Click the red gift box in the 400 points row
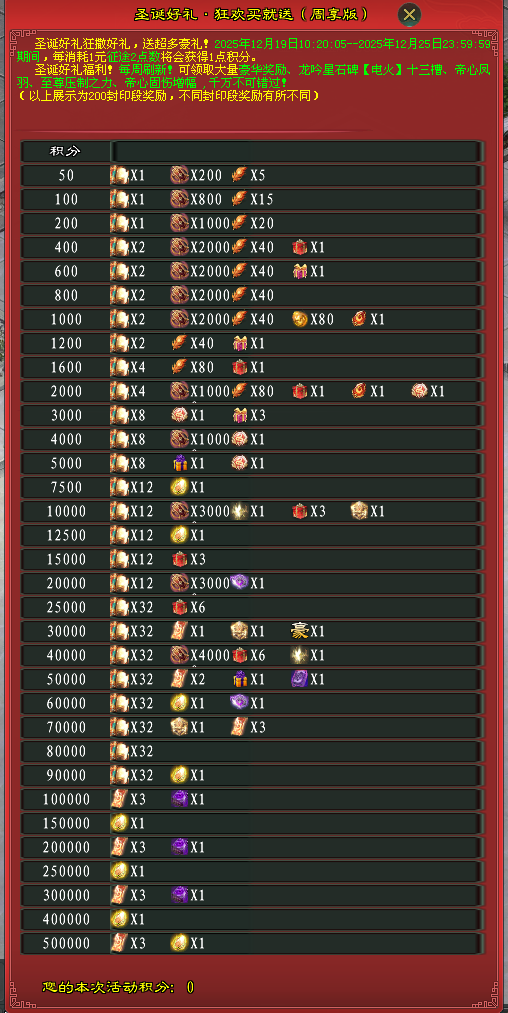 click(299, 247)
